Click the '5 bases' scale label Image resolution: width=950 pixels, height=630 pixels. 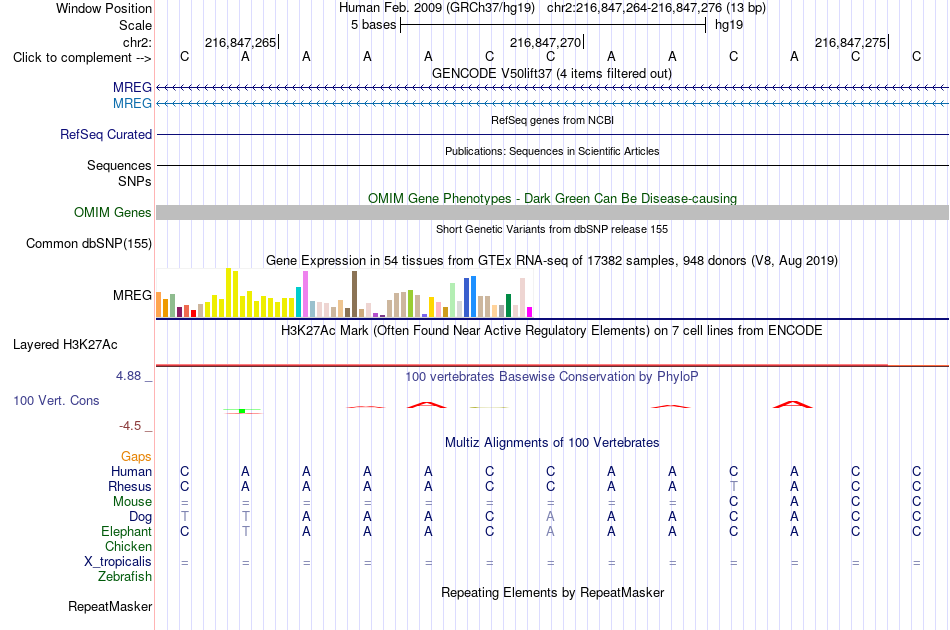(373, 25)
